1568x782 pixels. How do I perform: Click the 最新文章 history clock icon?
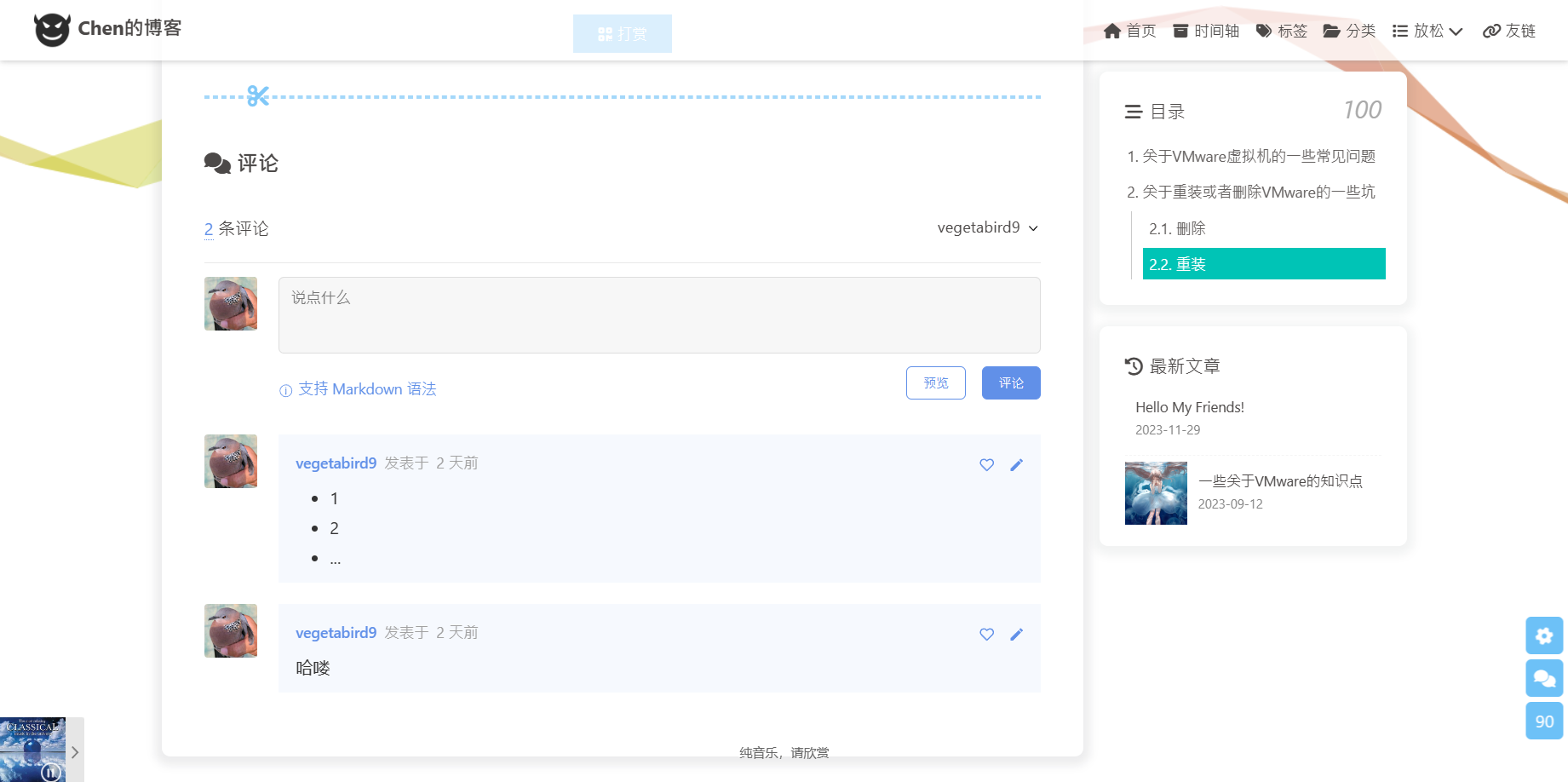tap(1134, 366)
